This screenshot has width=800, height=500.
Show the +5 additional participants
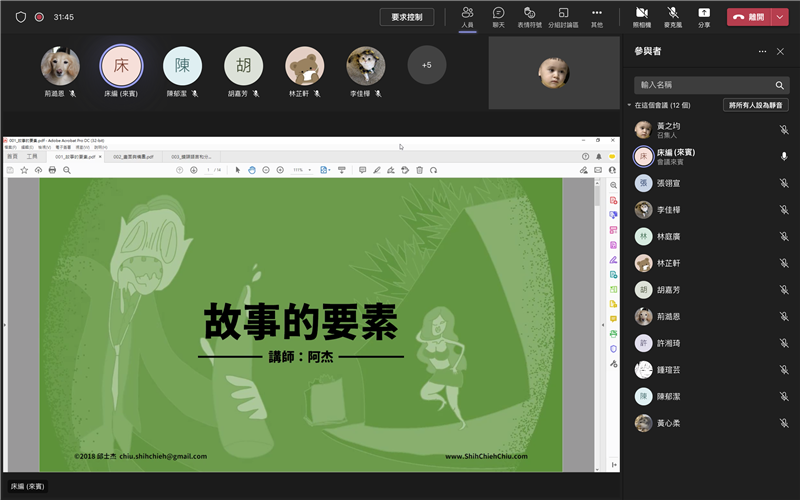pyautogui.click(x=427, y=65)
